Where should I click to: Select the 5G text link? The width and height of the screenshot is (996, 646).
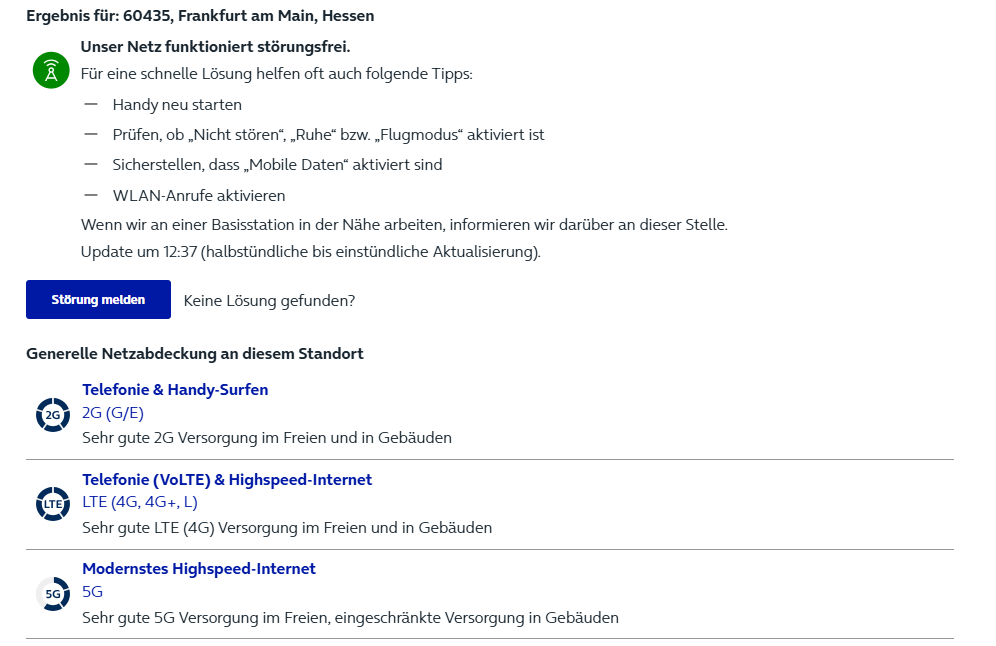tap(92, 591)
